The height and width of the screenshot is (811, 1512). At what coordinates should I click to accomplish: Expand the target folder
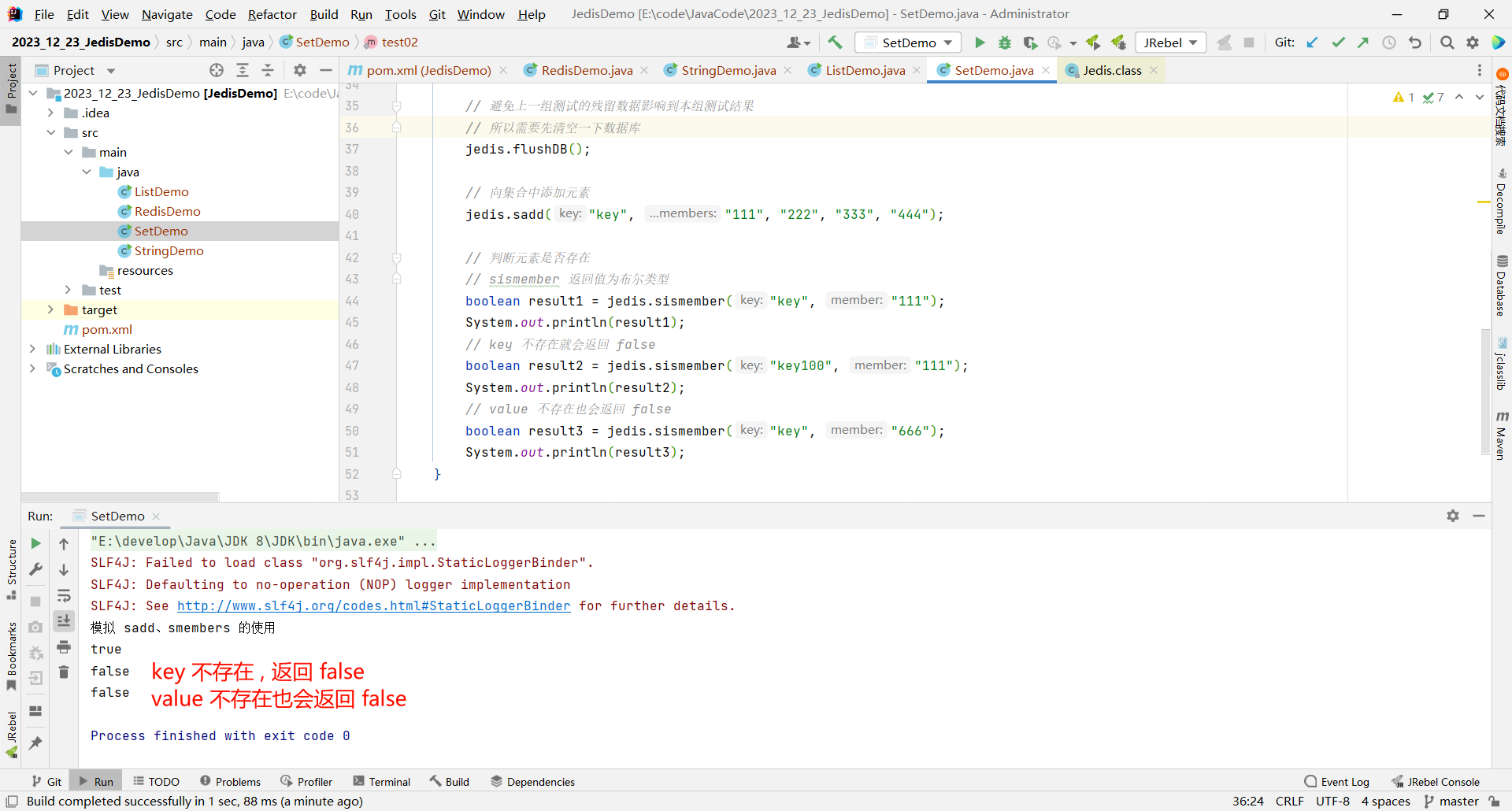pos(50,309)
